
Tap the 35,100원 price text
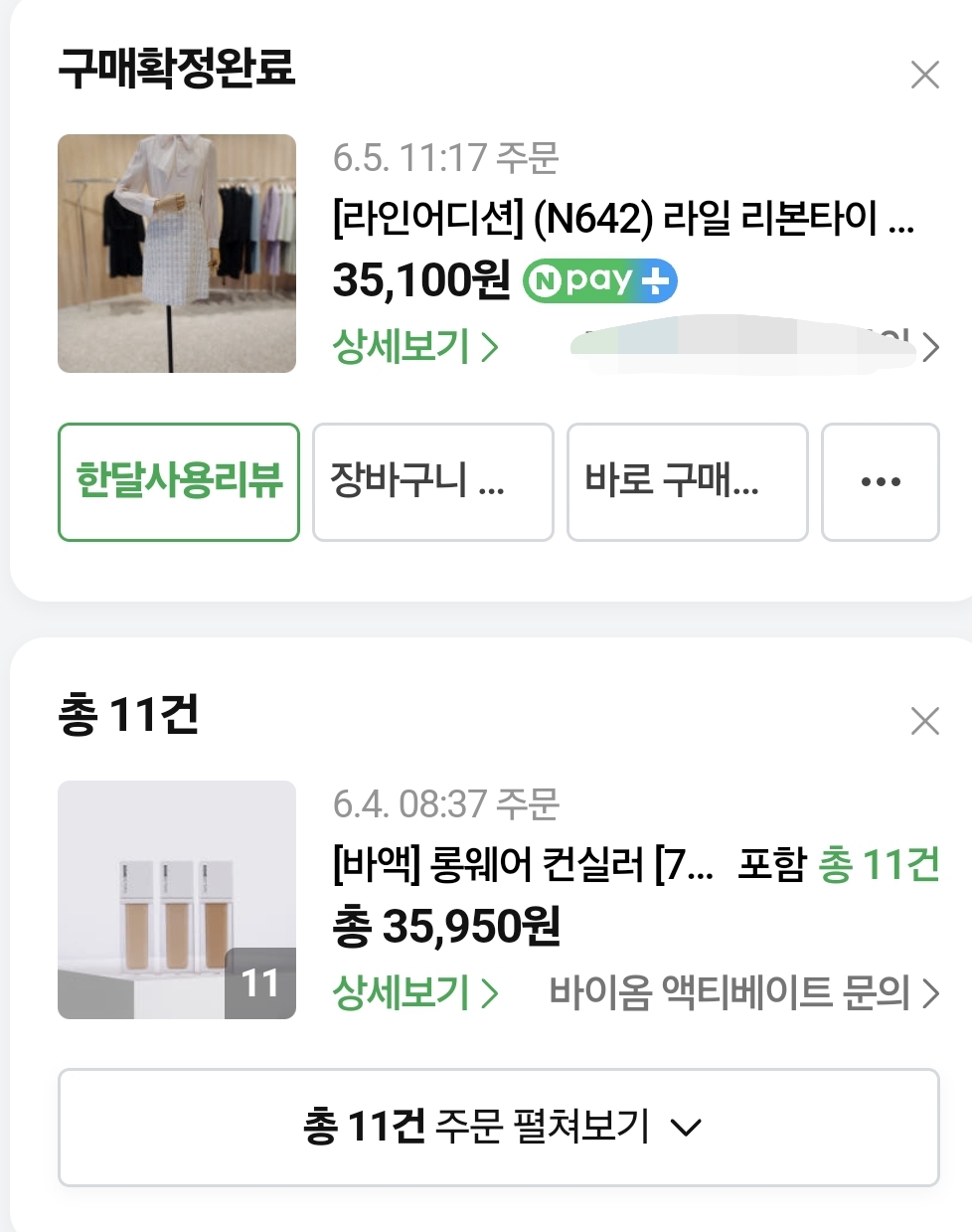[421, 281]
